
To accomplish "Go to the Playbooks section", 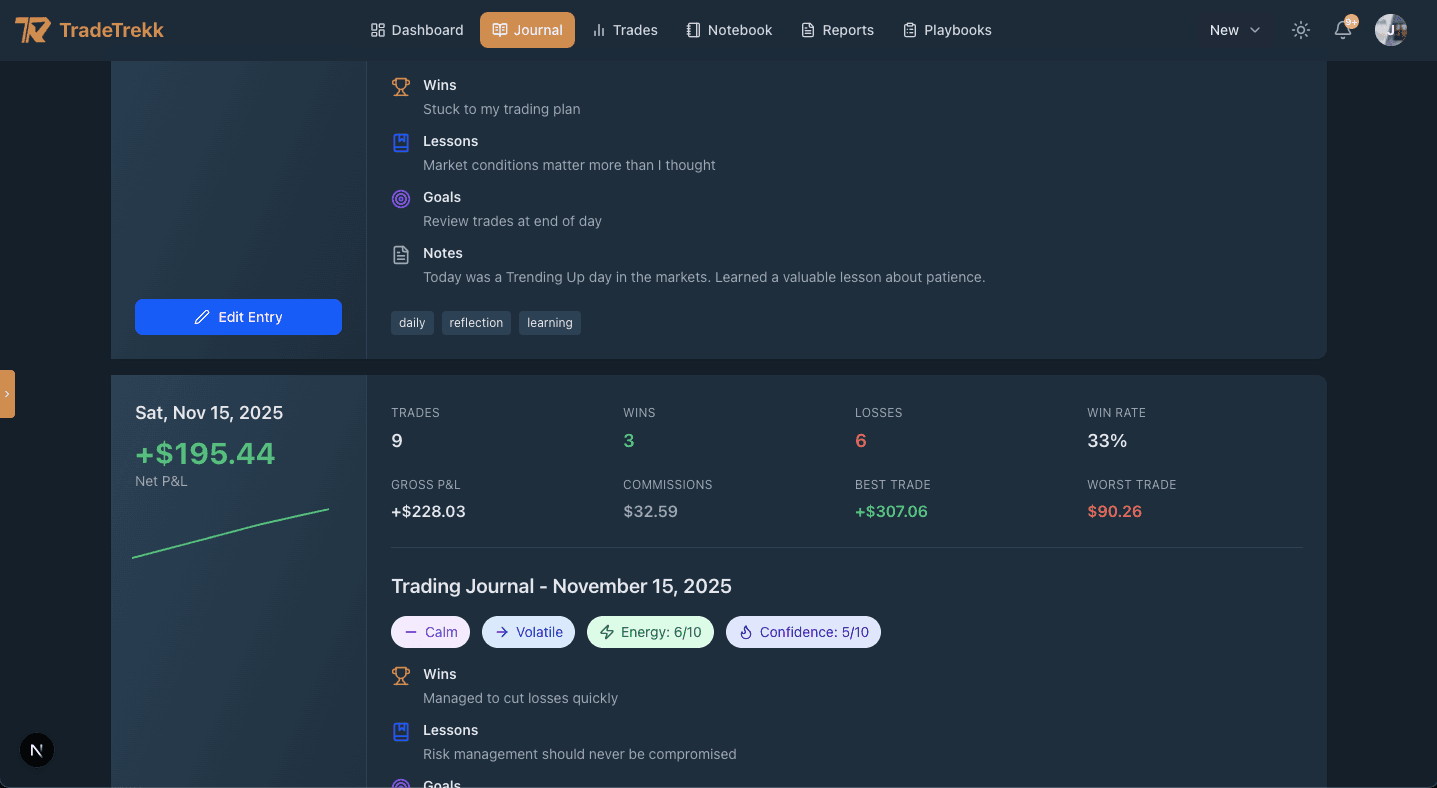I will (946, 30).
